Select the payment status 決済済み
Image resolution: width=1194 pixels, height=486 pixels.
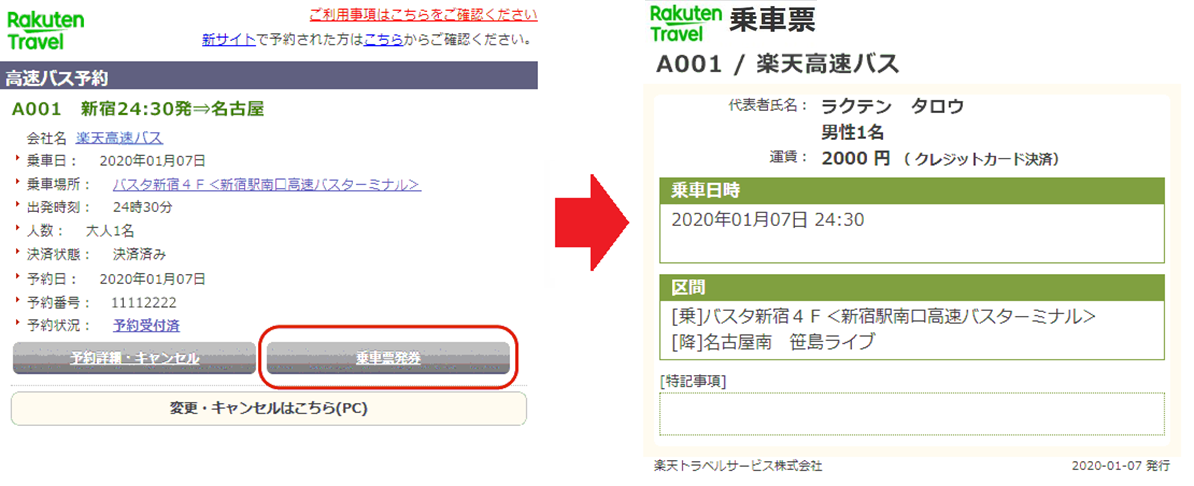click(x=139, y=254)
